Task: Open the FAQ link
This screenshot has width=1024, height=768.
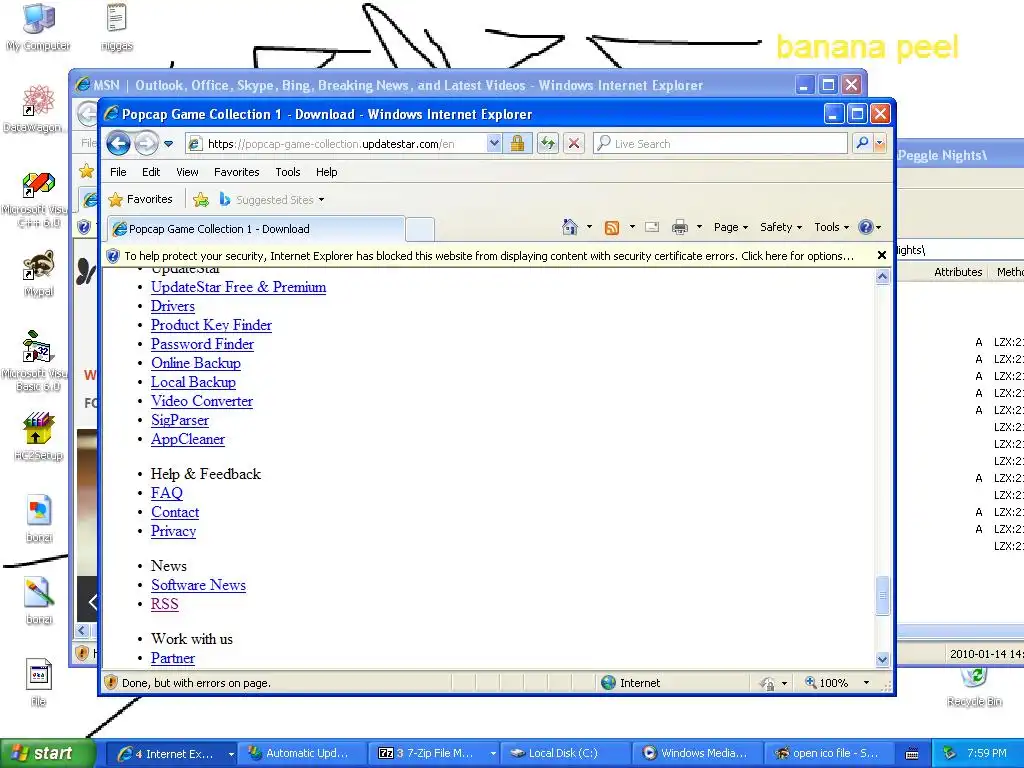Action: [167, 493]
